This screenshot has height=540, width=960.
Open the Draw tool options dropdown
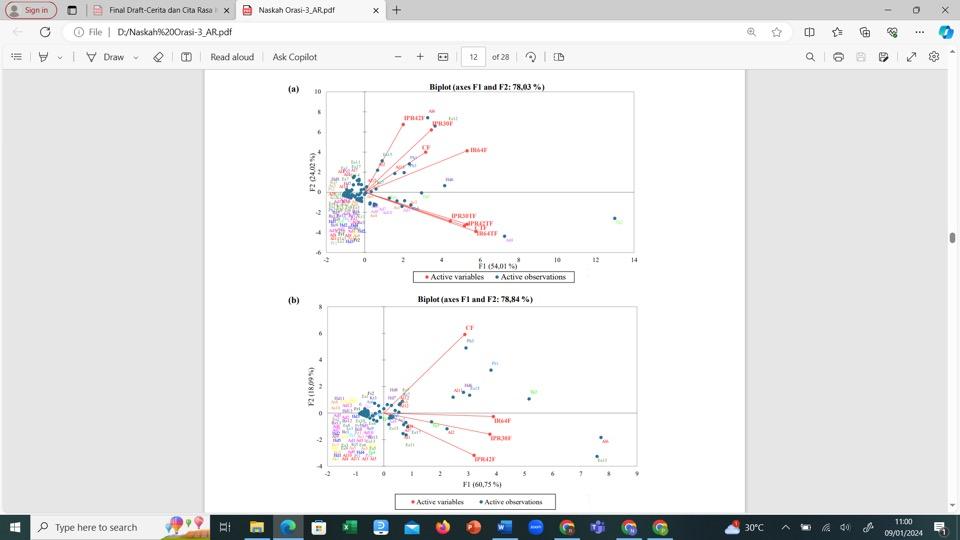136,58
